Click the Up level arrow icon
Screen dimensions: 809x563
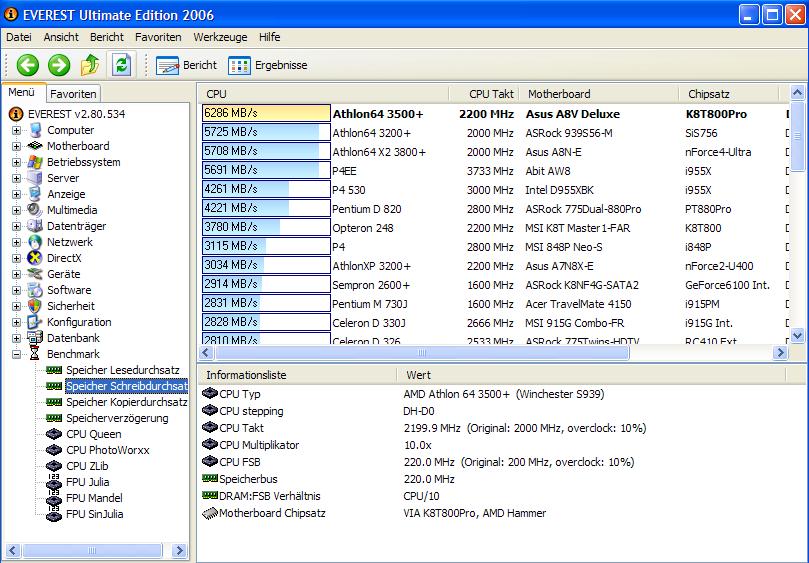[90, 65]
